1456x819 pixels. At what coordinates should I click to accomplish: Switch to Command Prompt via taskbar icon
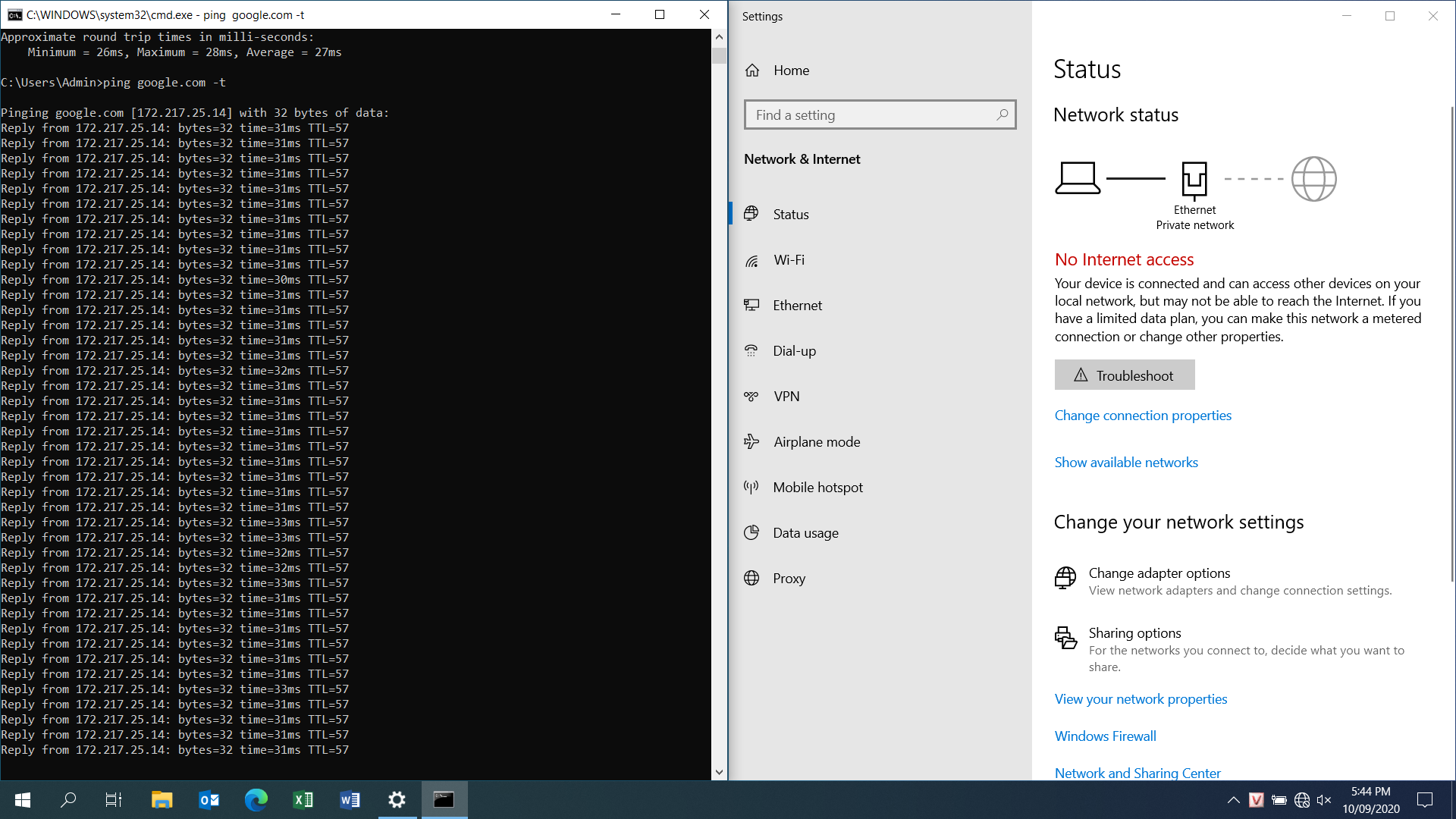click(x=444, y=800)
